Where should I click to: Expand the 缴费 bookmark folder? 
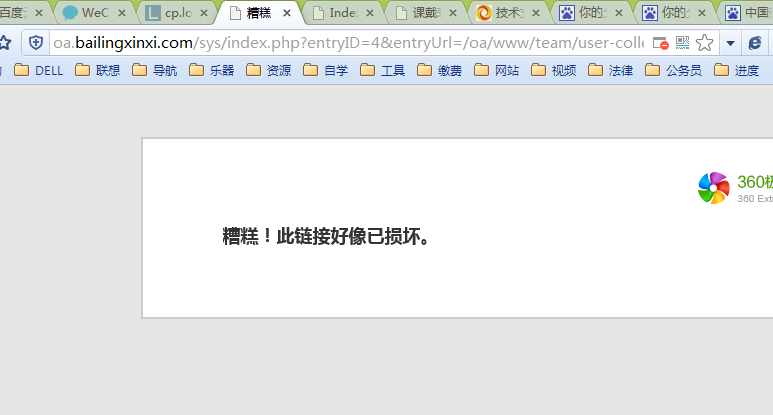click(439, 70)
